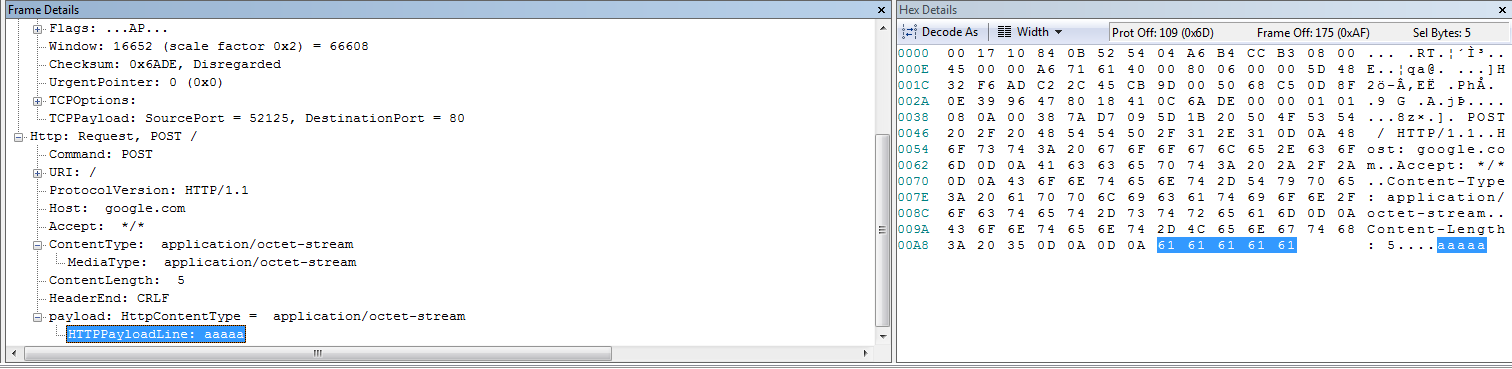Click the Decode As icon
Screen dimensions: 1512x369
pyautogui.click(x=909, y=32)
